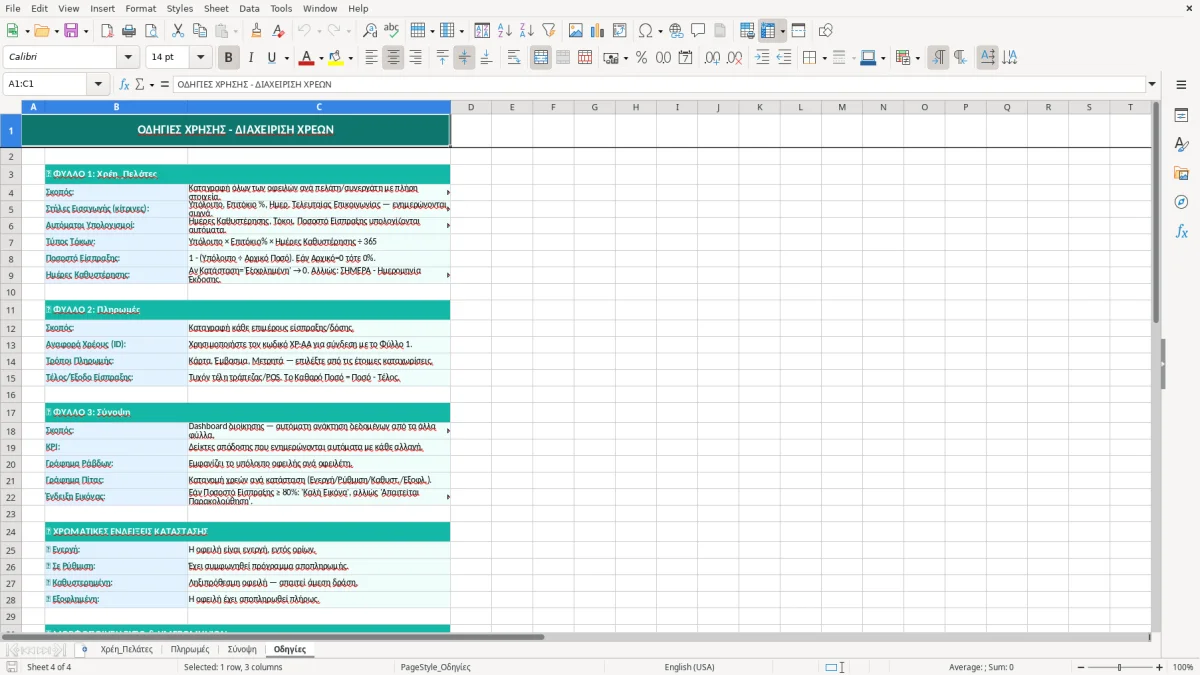
Task: Click the Clone Formatting paintbrush icon
Action: point(256,31)
